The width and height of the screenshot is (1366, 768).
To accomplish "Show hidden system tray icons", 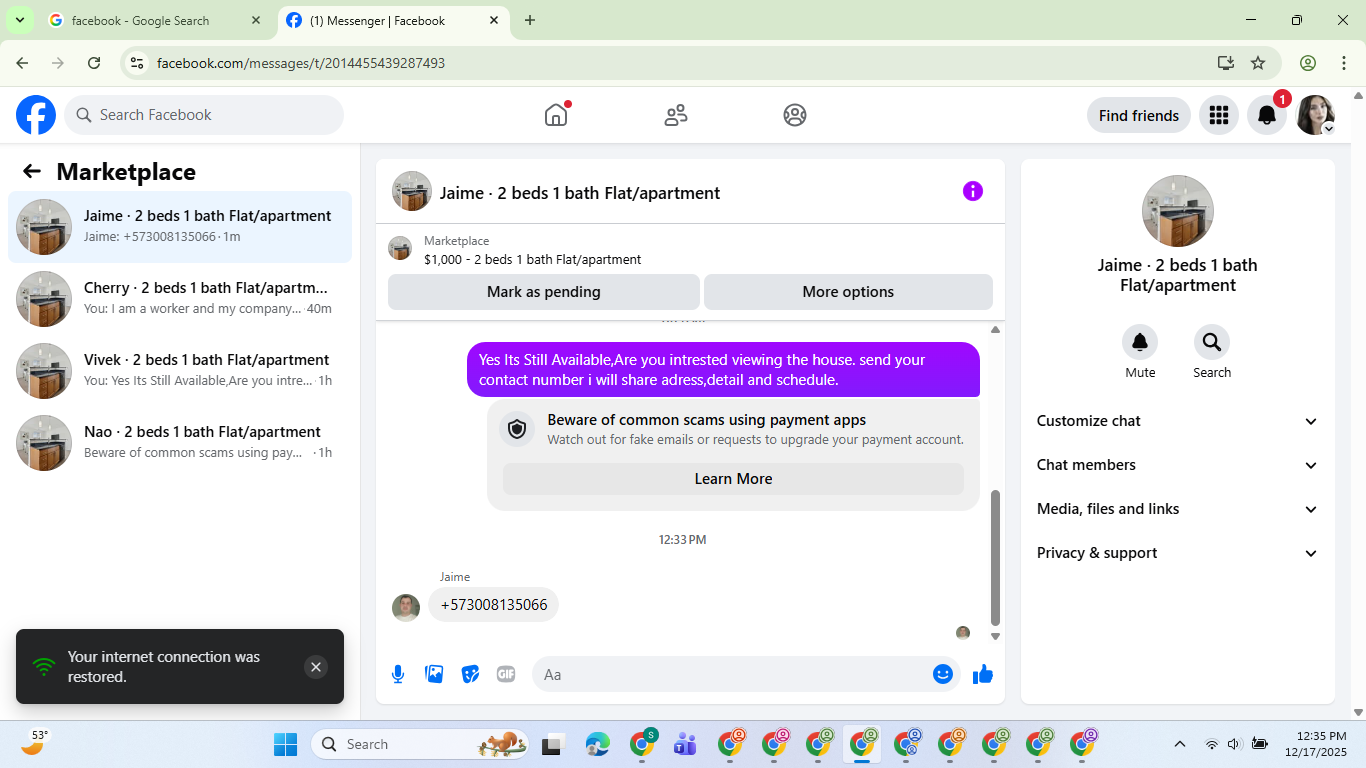I will click(x=1180, y=744).
